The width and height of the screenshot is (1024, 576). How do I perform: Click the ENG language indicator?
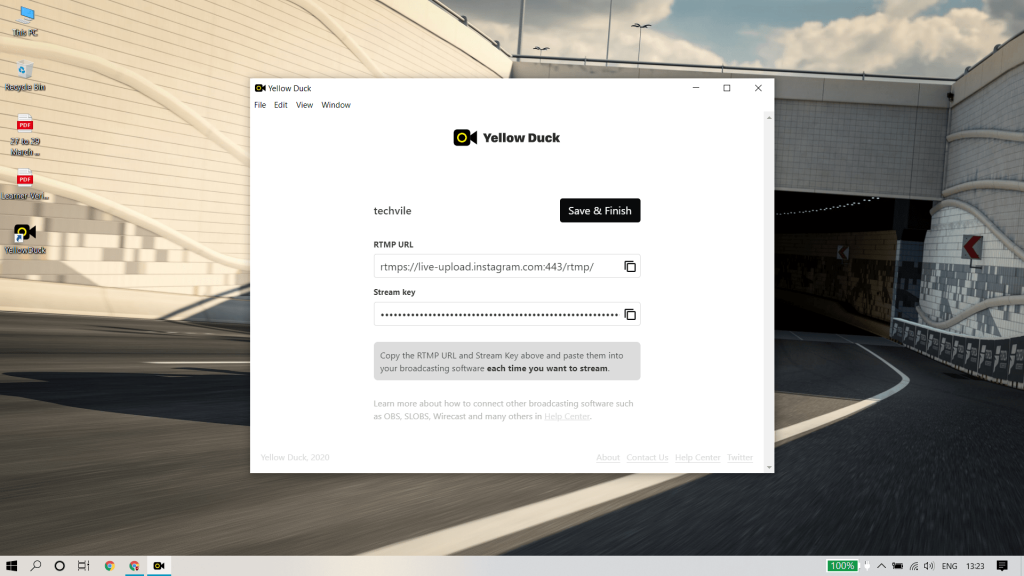949,566
